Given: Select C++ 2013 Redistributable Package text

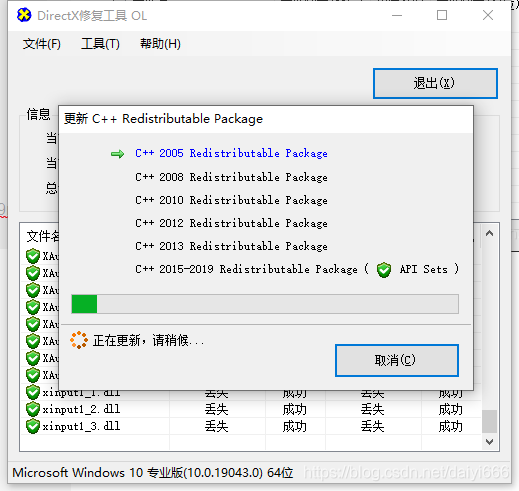Looking at the screenshot, I should [x=231, y=246].
